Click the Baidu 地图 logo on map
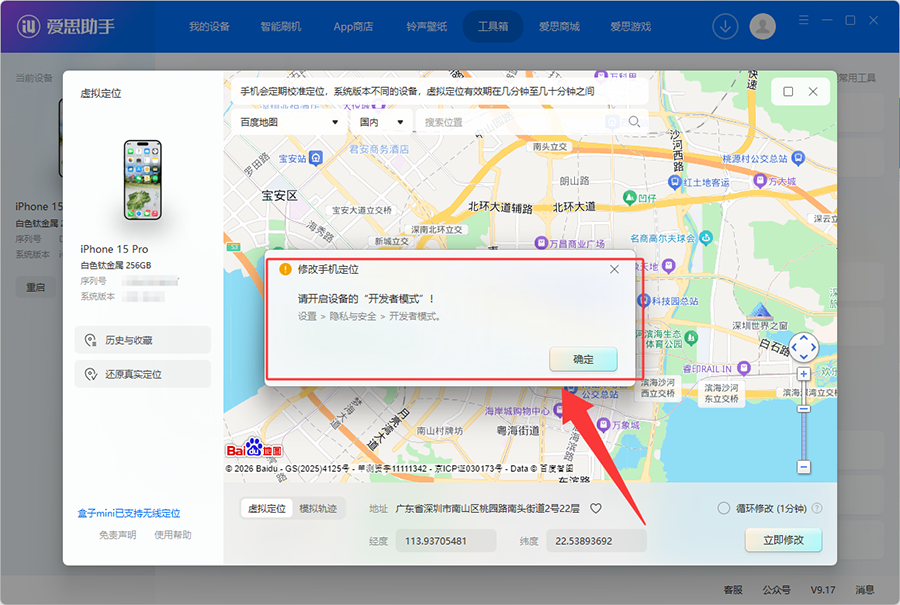This screenshot has height=605, width=900. pyautogui.click(x=254, y=448)
